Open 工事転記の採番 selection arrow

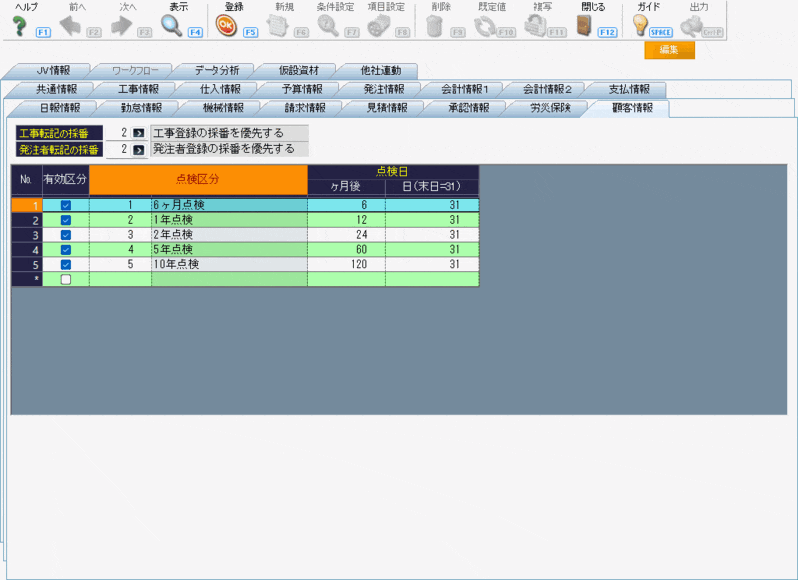point(140,132)
